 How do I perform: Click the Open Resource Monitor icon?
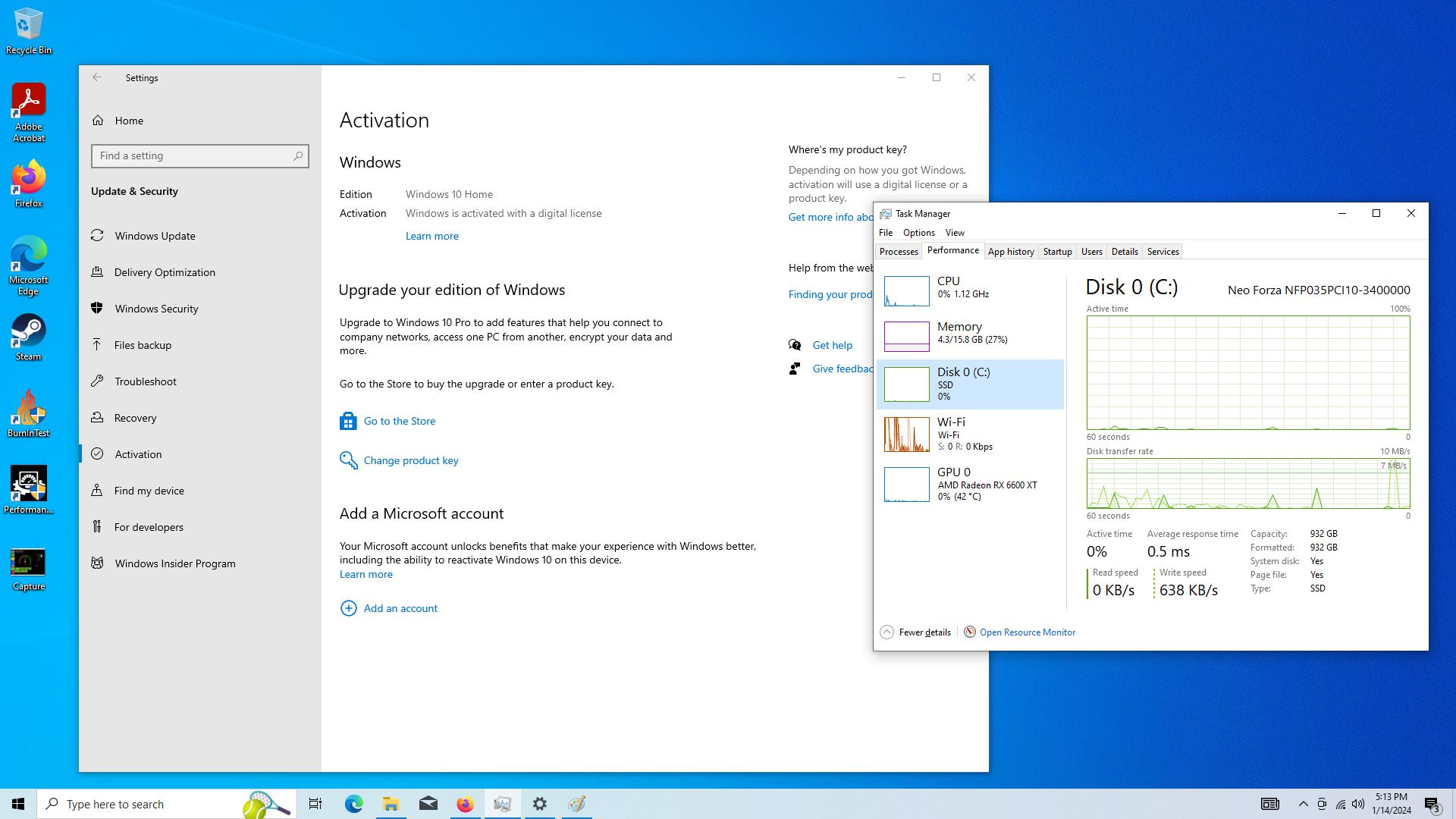pos(969,632)
